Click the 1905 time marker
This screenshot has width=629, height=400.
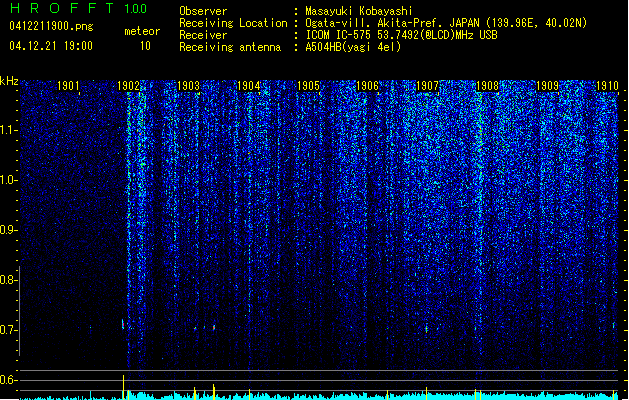tap(308, 85)
